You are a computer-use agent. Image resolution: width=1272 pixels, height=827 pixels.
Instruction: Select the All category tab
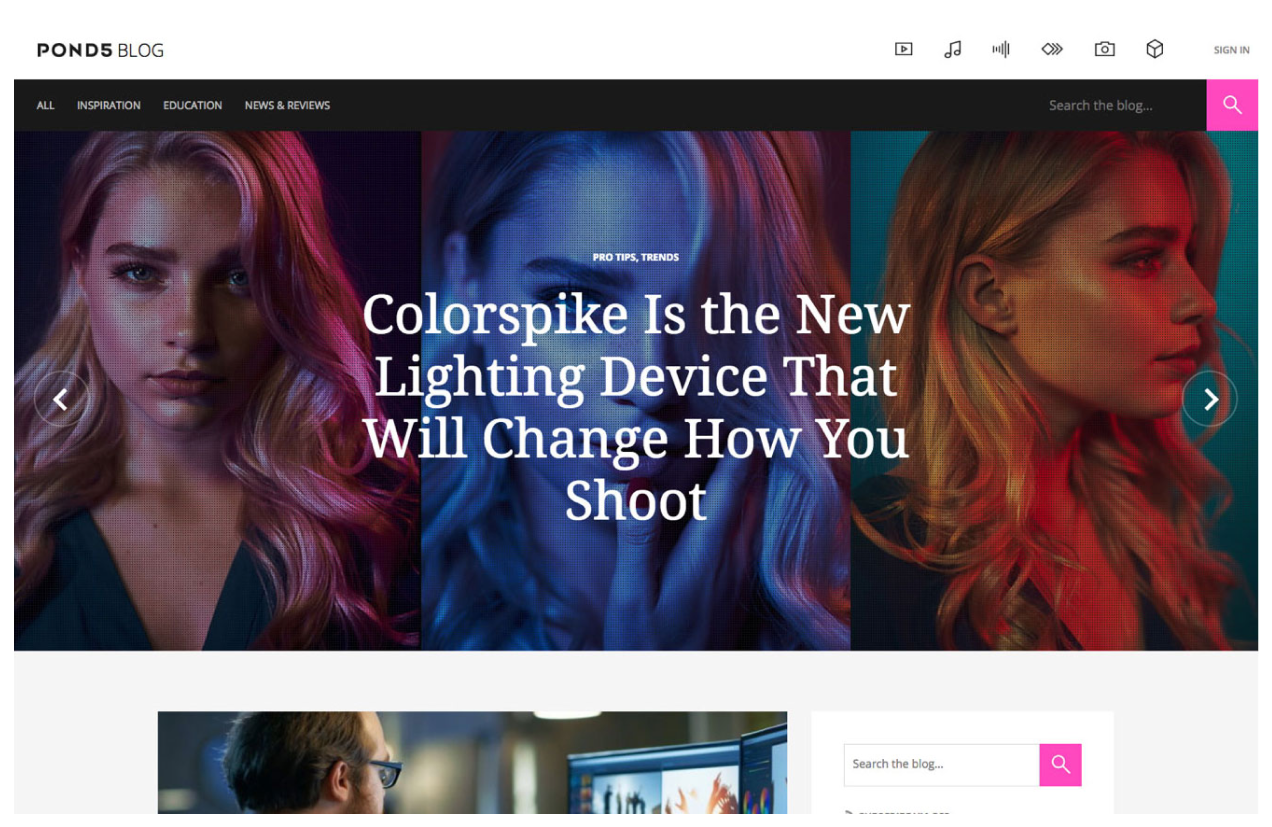pos(46,105)
